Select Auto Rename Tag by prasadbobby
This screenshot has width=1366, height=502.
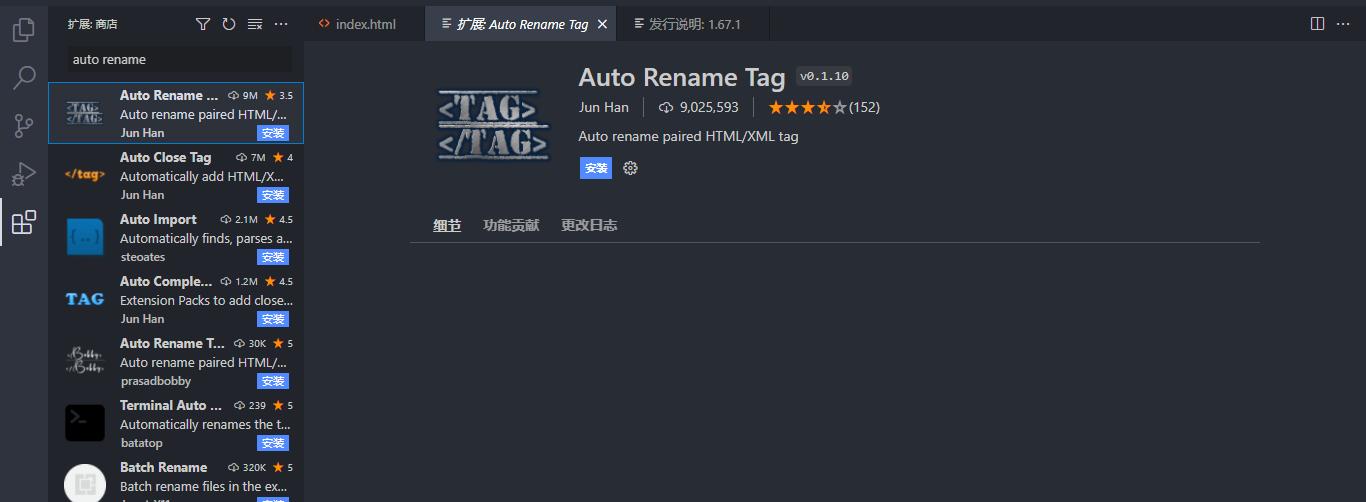coord(176,361)
